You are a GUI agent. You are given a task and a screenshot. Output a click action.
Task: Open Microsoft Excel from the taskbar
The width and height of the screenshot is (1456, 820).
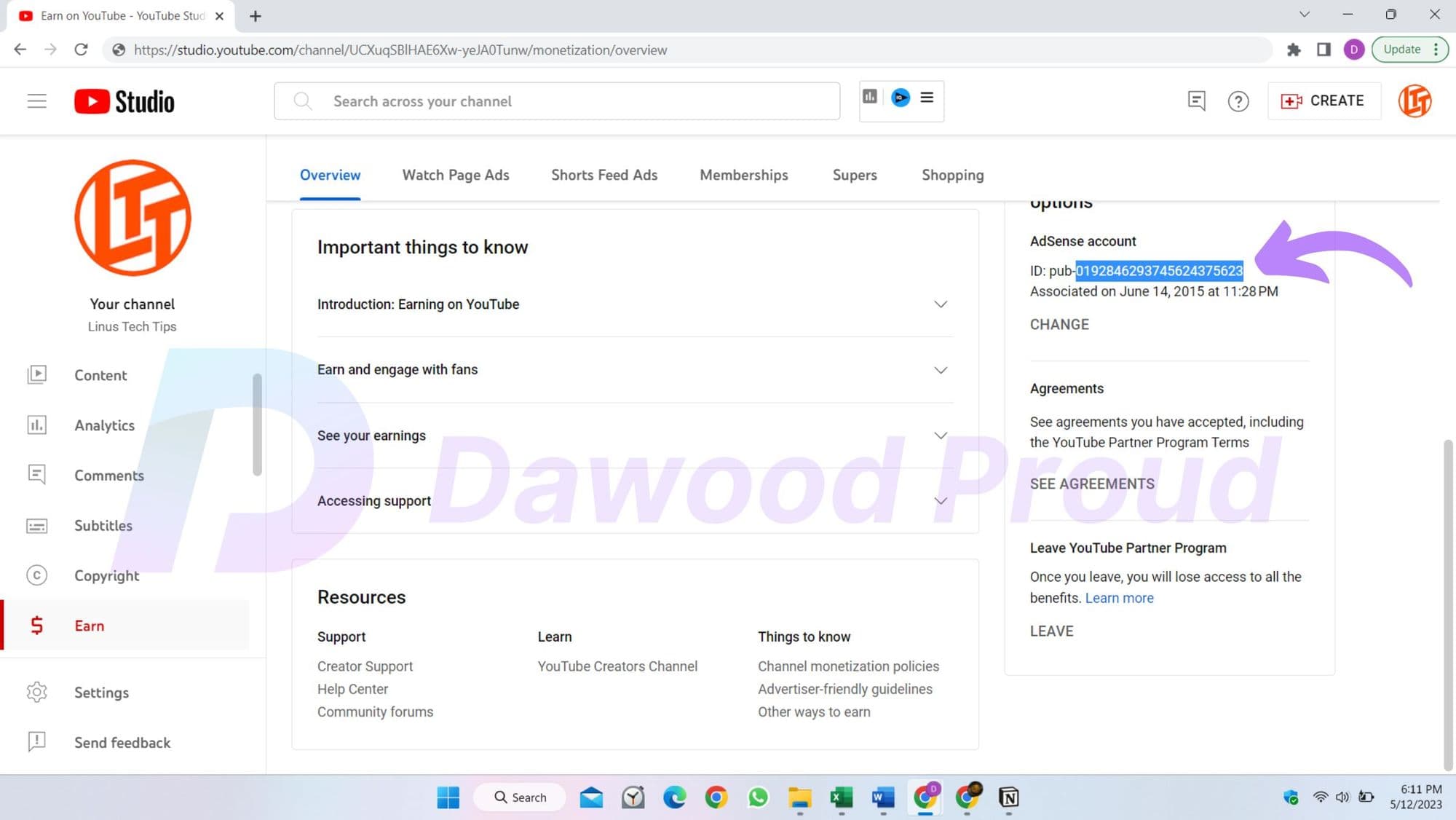click(841, 798)
